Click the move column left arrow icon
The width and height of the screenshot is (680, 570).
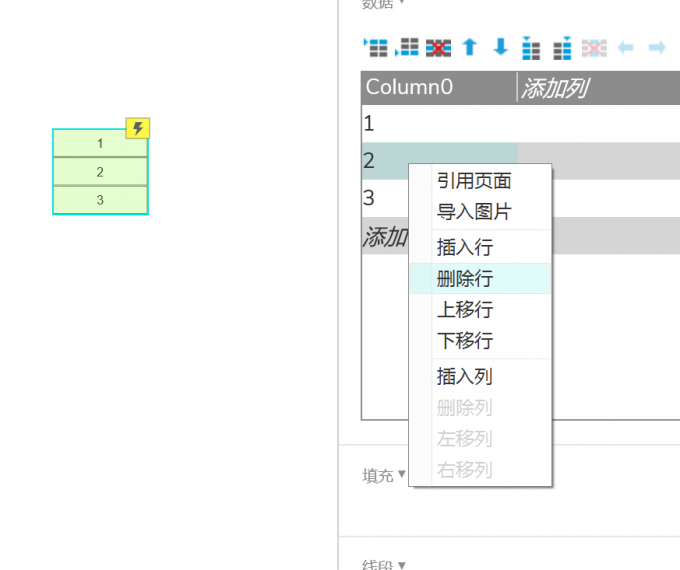click(x=625, y=47)
